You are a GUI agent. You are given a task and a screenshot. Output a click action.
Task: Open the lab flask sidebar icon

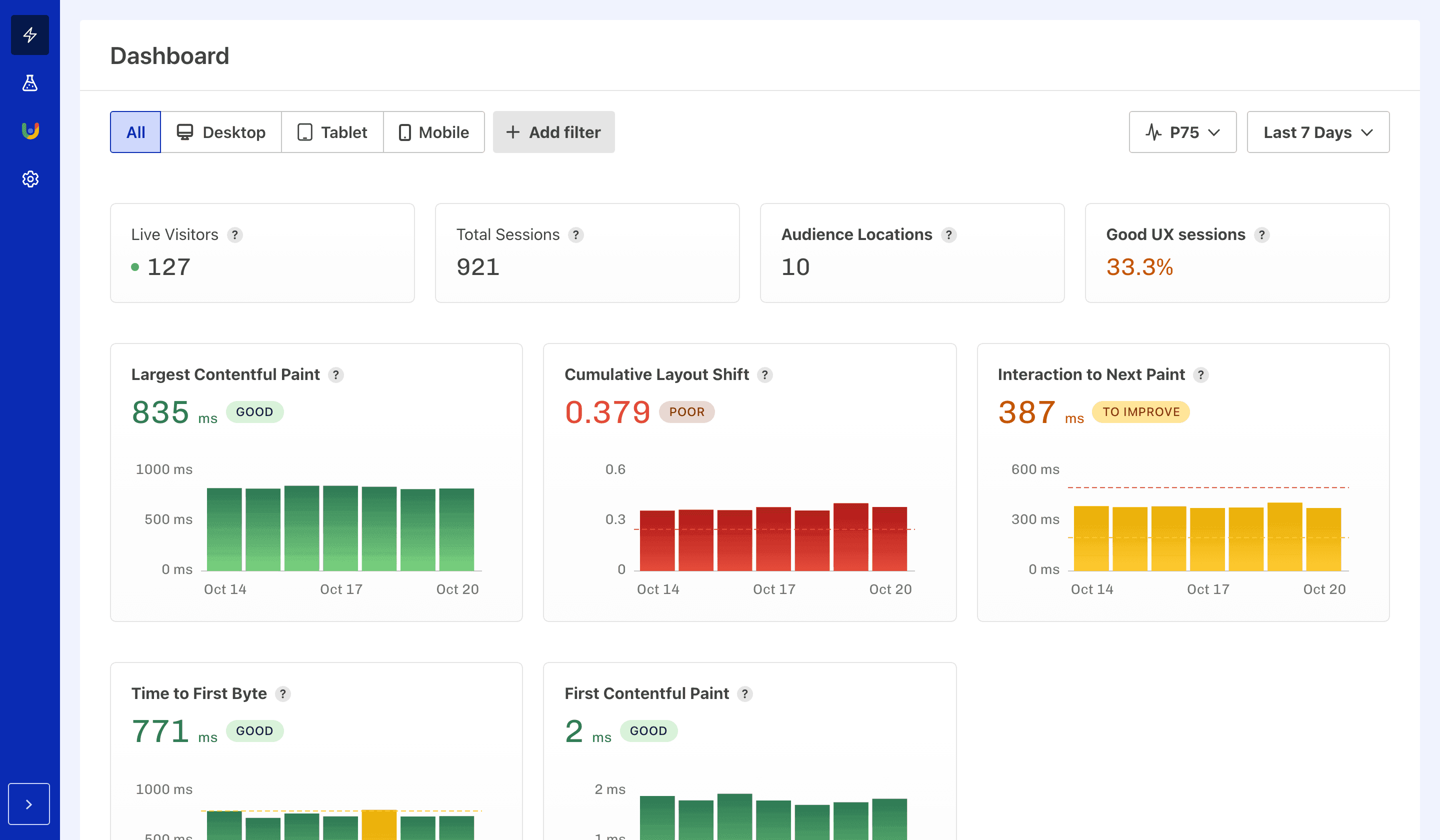pos(29,83)
